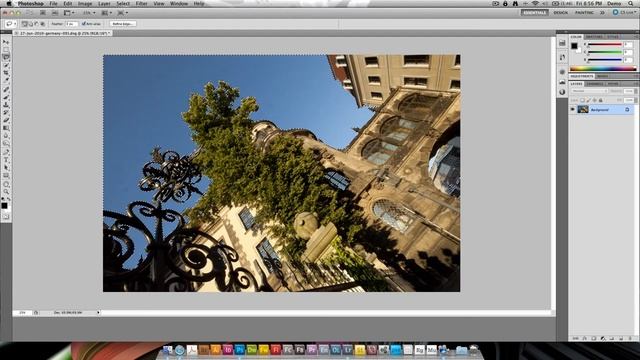Choose Subtract from Selection mode

pyautogui.click(x=36, y=24)
